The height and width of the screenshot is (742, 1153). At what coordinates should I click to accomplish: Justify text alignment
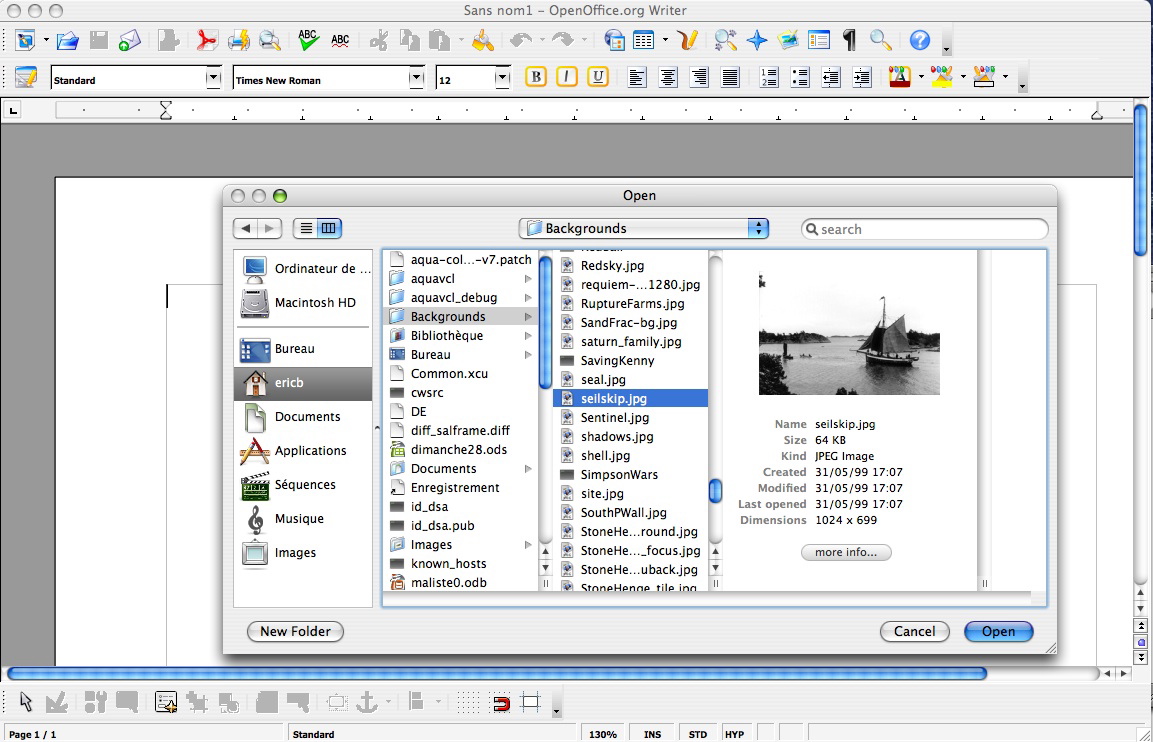(x=729, y=77)
